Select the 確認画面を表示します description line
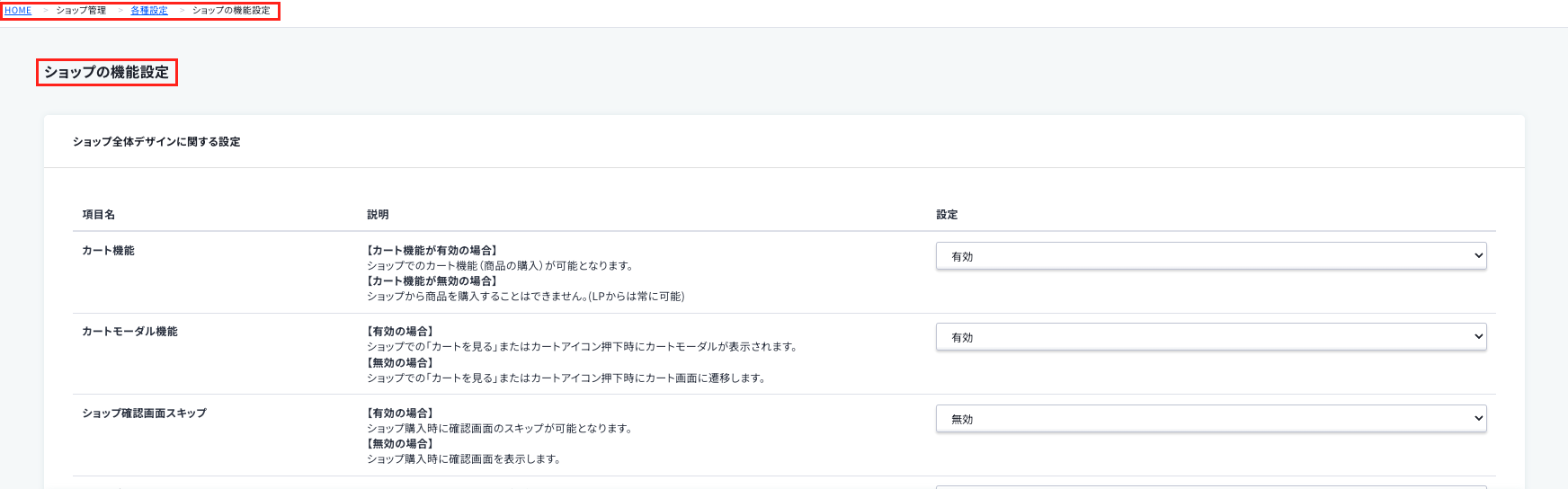 464,459
